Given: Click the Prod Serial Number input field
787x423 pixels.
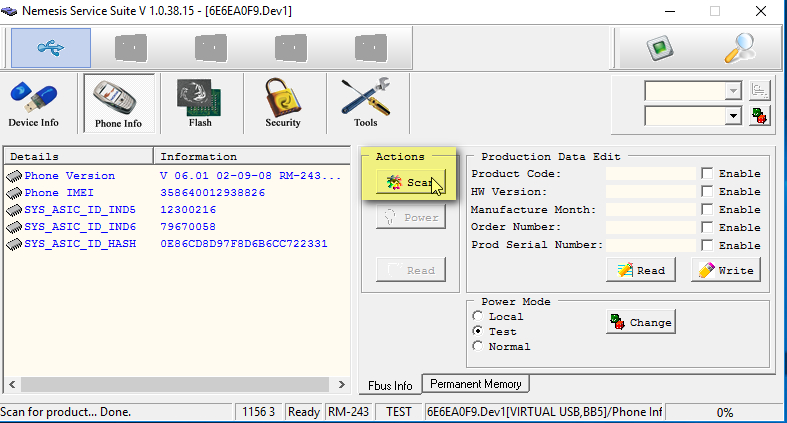Looking at the screenshot, I should point(650,245).
